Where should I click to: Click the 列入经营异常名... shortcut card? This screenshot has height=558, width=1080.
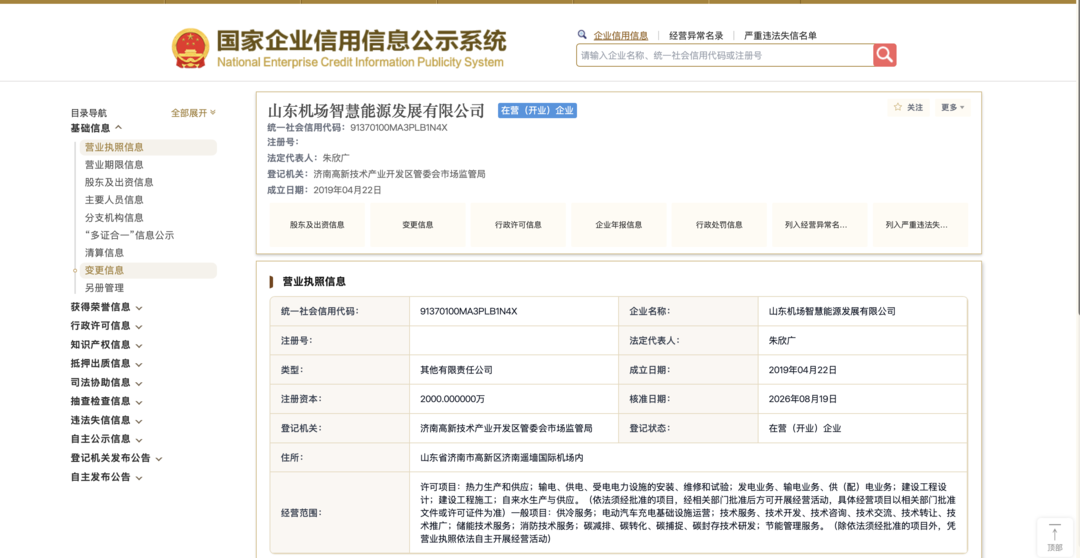click(820, 225)
